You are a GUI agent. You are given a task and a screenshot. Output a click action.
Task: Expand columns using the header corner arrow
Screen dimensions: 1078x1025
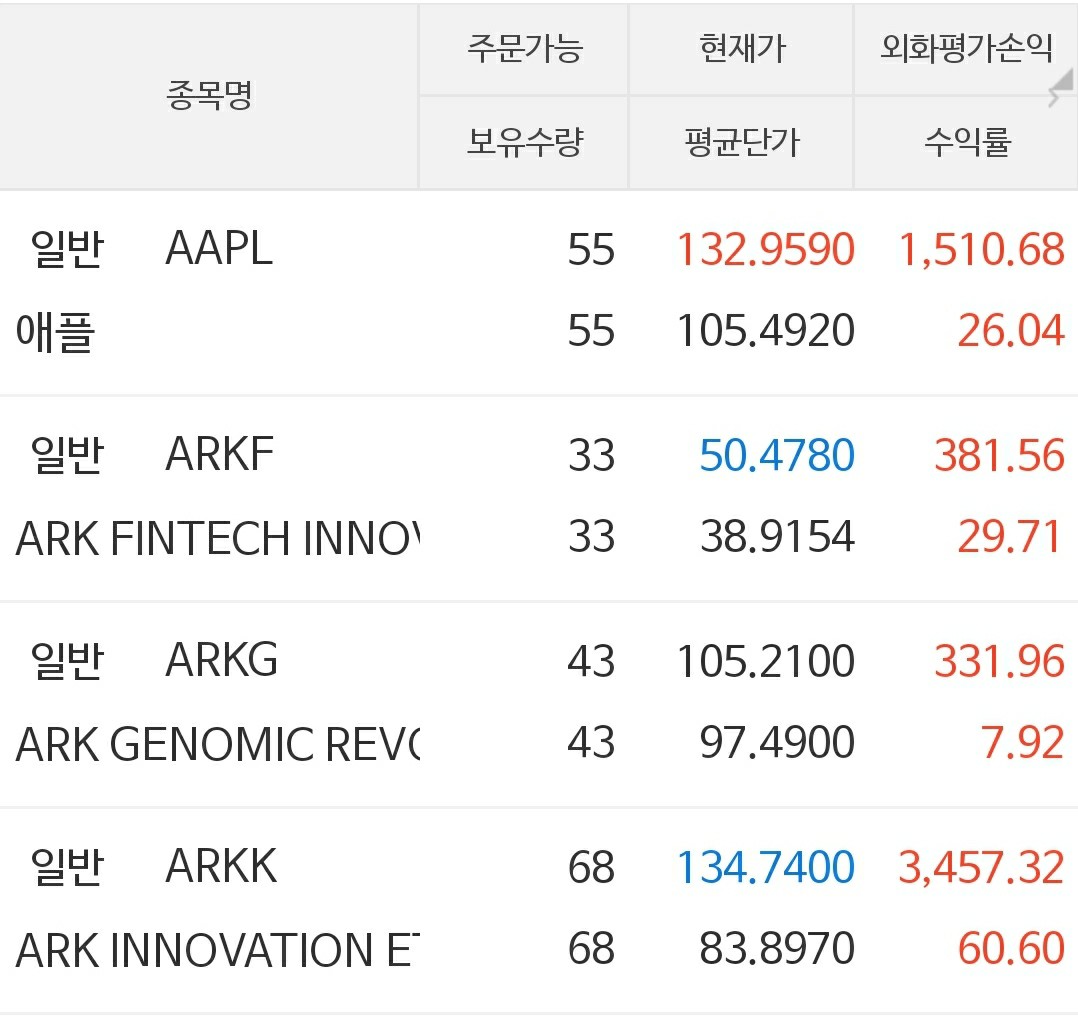(x=1054, y=96)
